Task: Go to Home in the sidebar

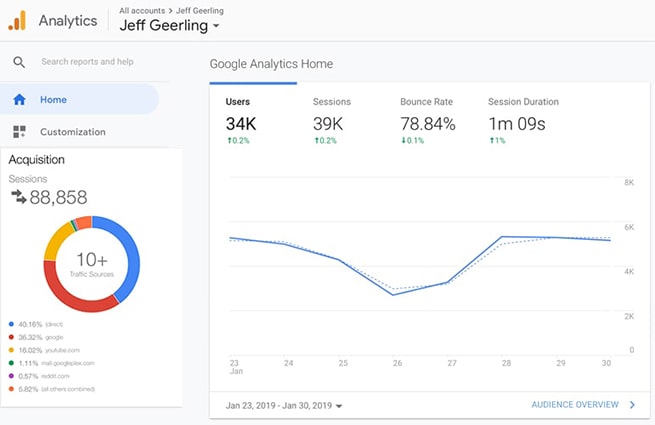Action: click(53, 100)
